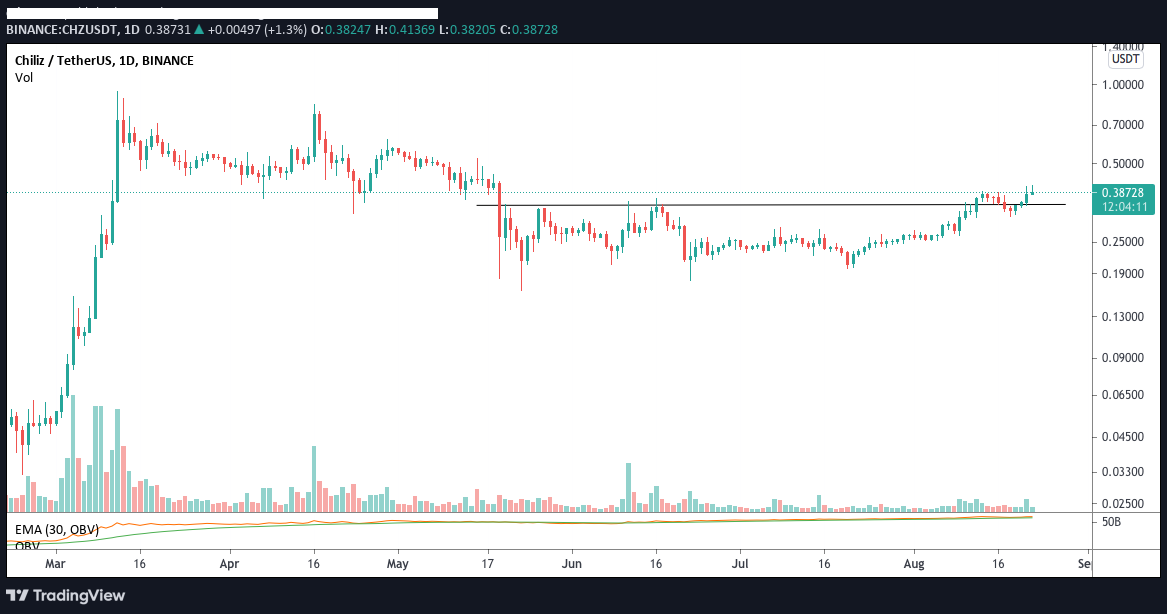Click the 0.25000 price scale label
The width and height of the screenshot is (1167, 614).
tap(1122, 242)
